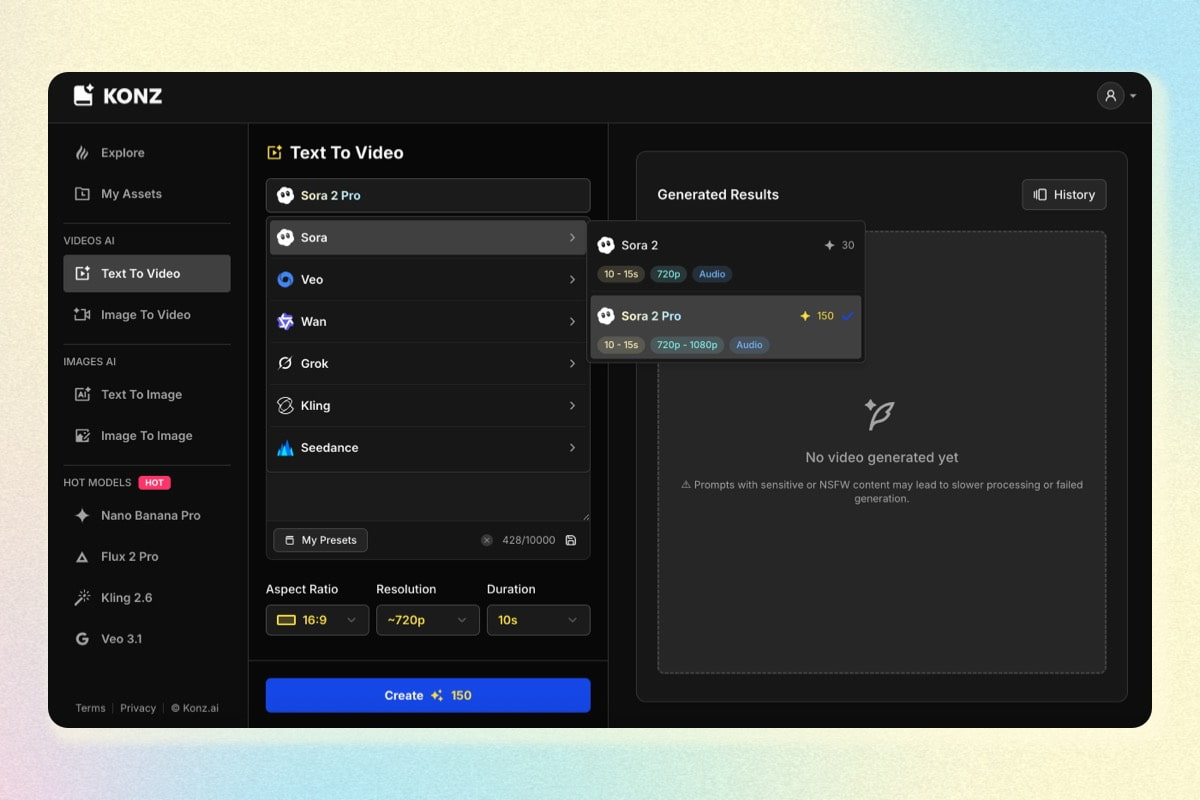Click the Text To Video heading icon

pos(274,153)
